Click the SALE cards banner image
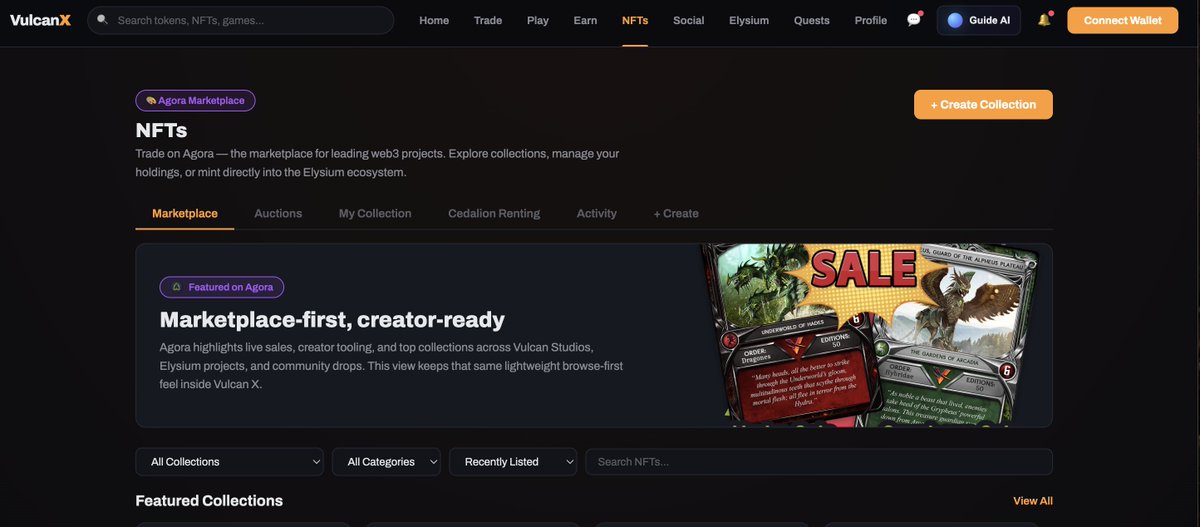The height and width of the screenshot is (527, 1200). [870, 336]
